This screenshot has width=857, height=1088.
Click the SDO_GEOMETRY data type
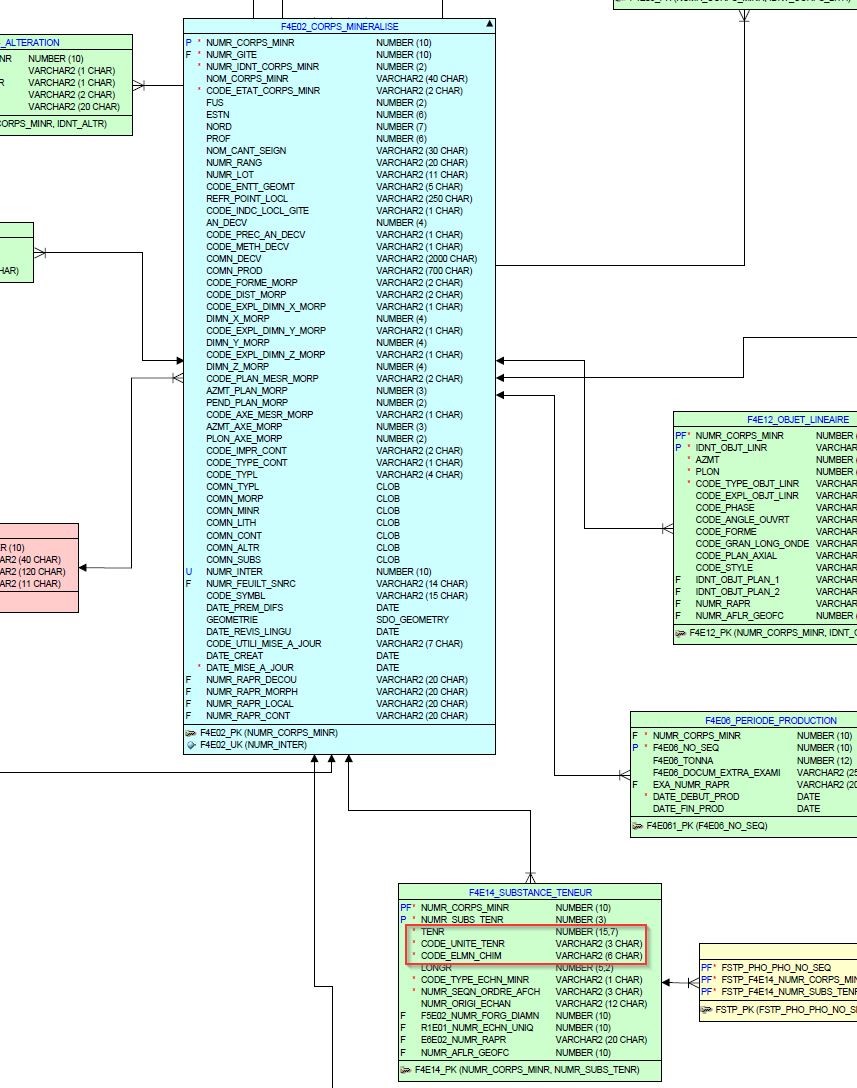tap(412, 620)
